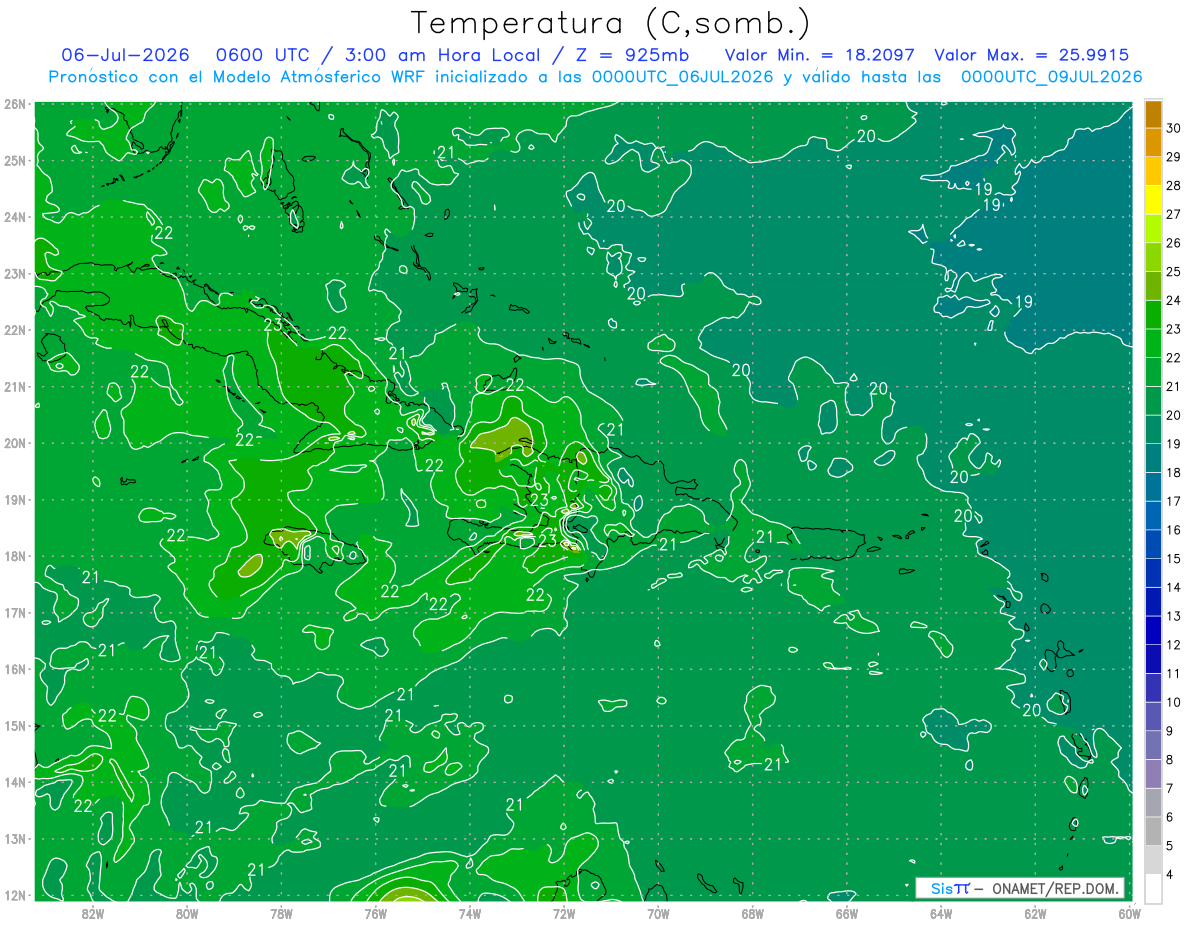Click the "12N" latitude axis label

coord(14,895)
